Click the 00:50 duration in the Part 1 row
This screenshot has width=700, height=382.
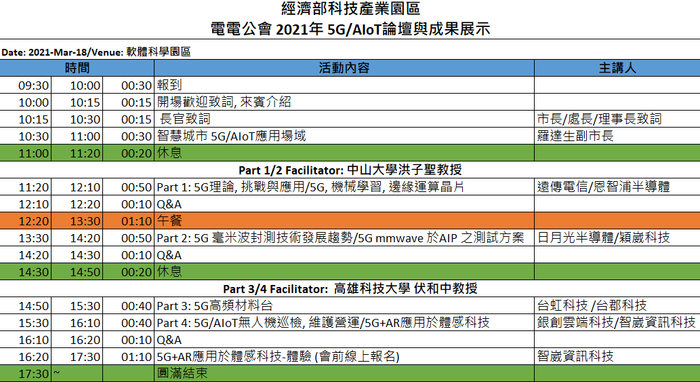click(x=129, y=187)
